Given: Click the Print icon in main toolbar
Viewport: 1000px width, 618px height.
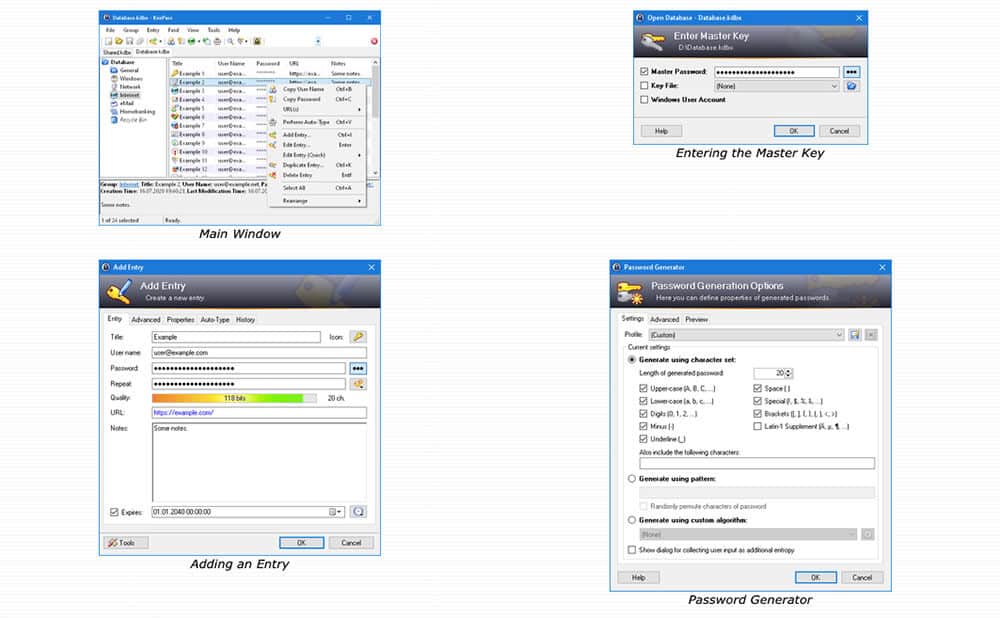Looking at the screenshot, I should (217, 41).
